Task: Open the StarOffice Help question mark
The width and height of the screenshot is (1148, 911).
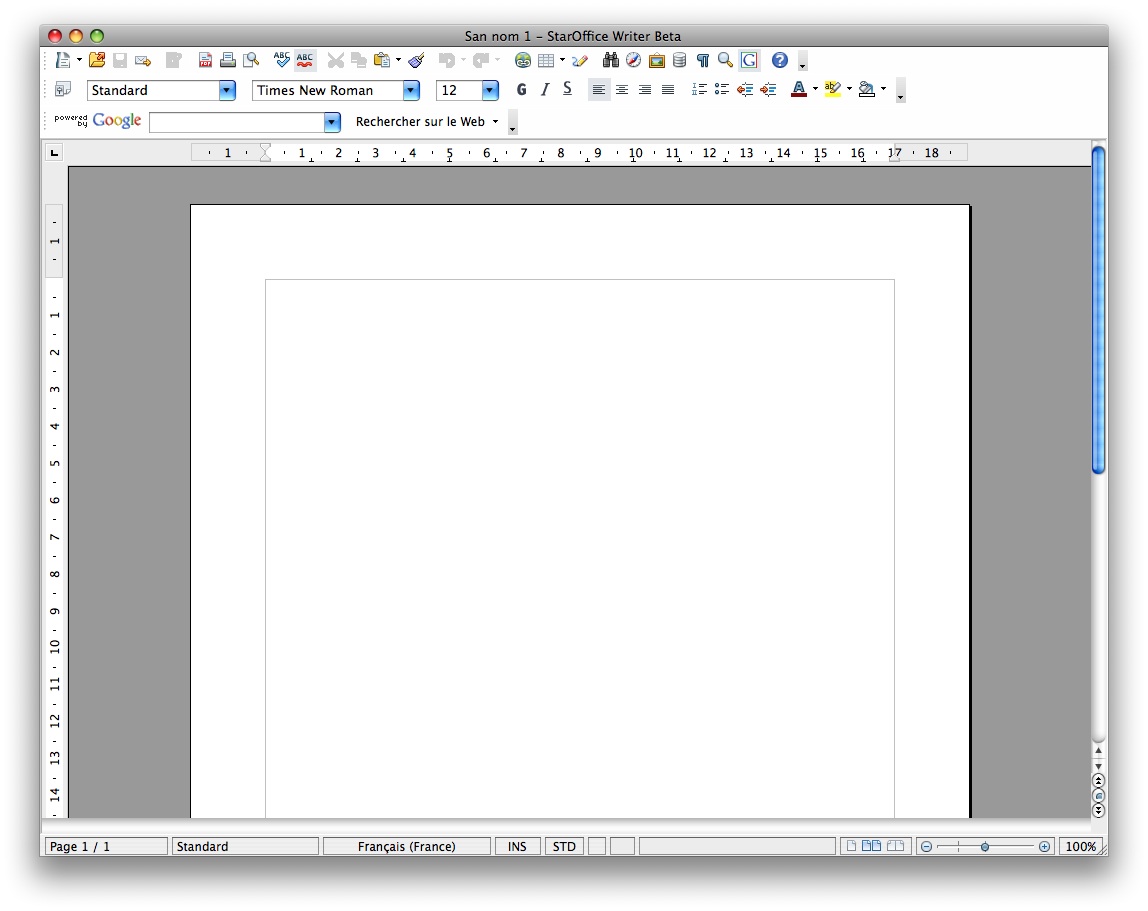Action: (x=780, y=60)
